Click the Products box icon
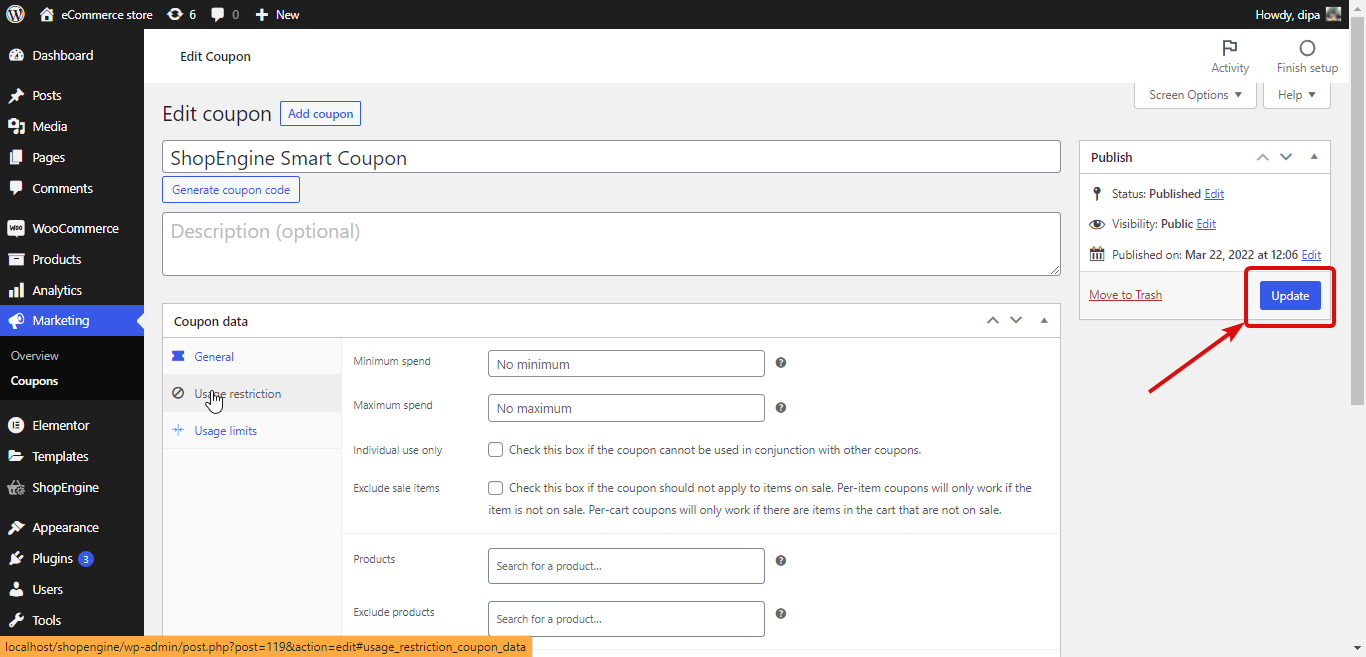The width and height of the screenshot is (1366, 657). click(16, 259)
